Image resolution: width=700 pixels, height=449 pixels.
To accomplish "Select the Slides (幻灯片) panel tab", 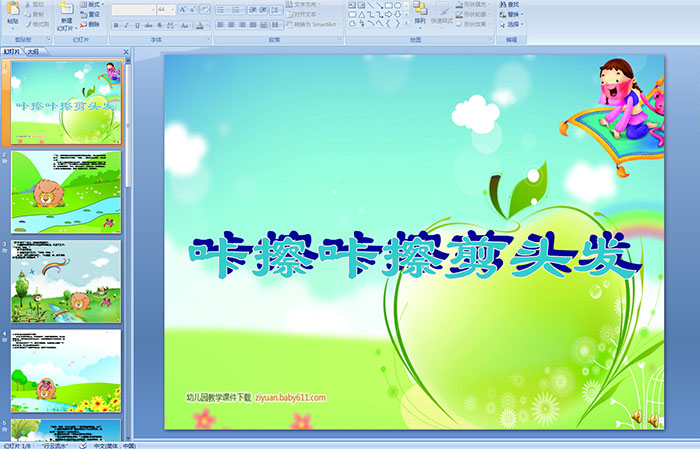I will (x=12, y=51).
